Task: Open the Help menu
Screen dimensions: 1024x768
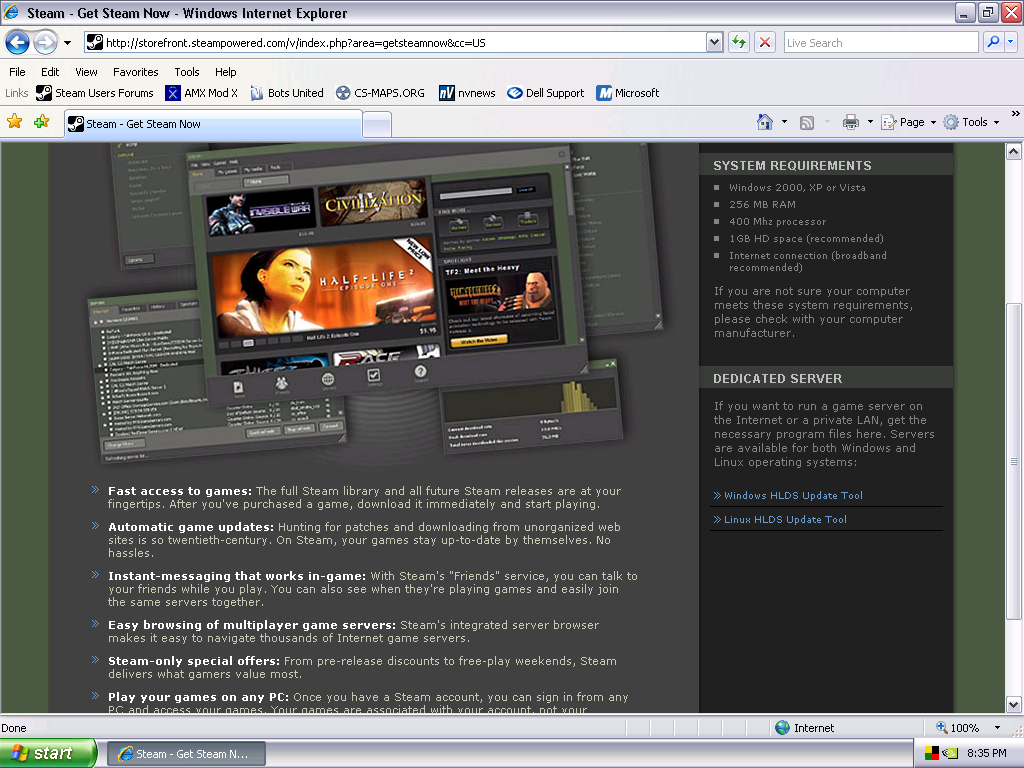Action: click(225, 72)
